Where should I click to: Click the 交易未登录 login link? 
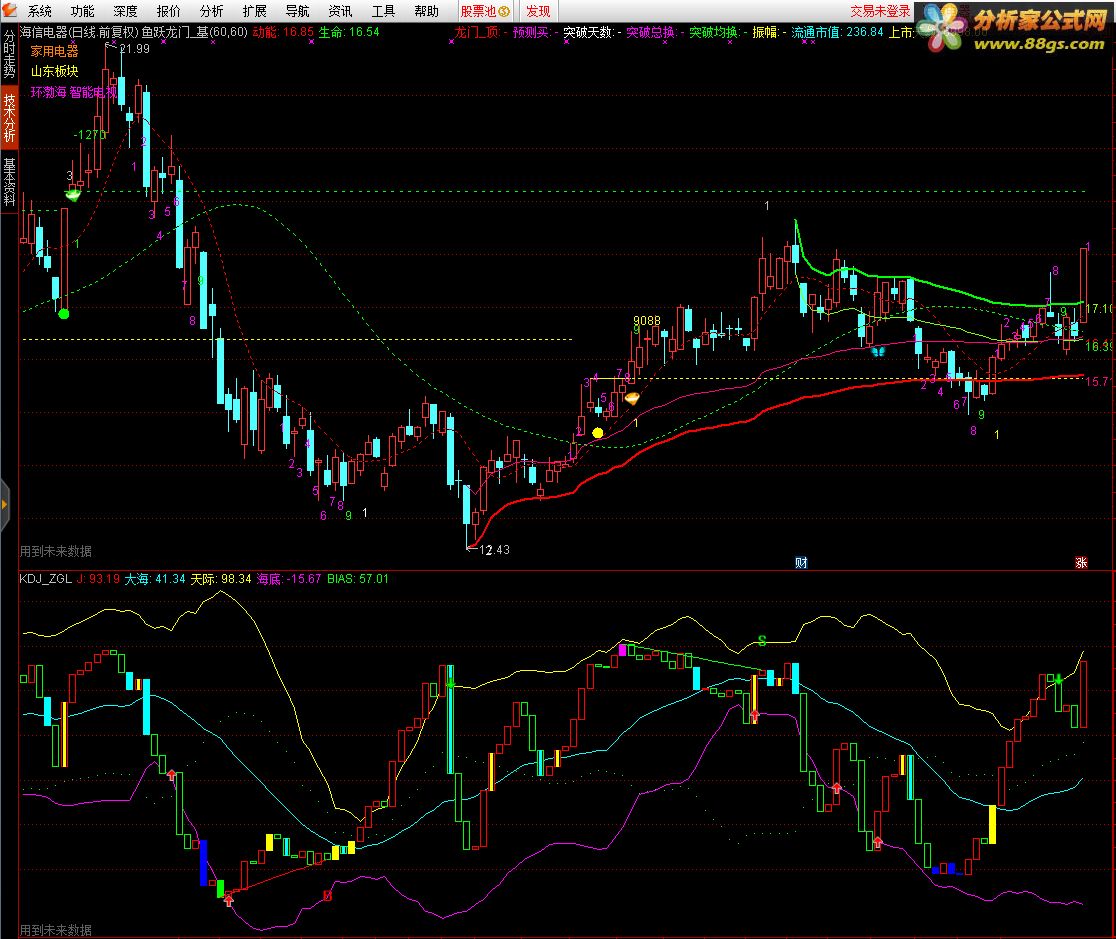click(880, 11)
